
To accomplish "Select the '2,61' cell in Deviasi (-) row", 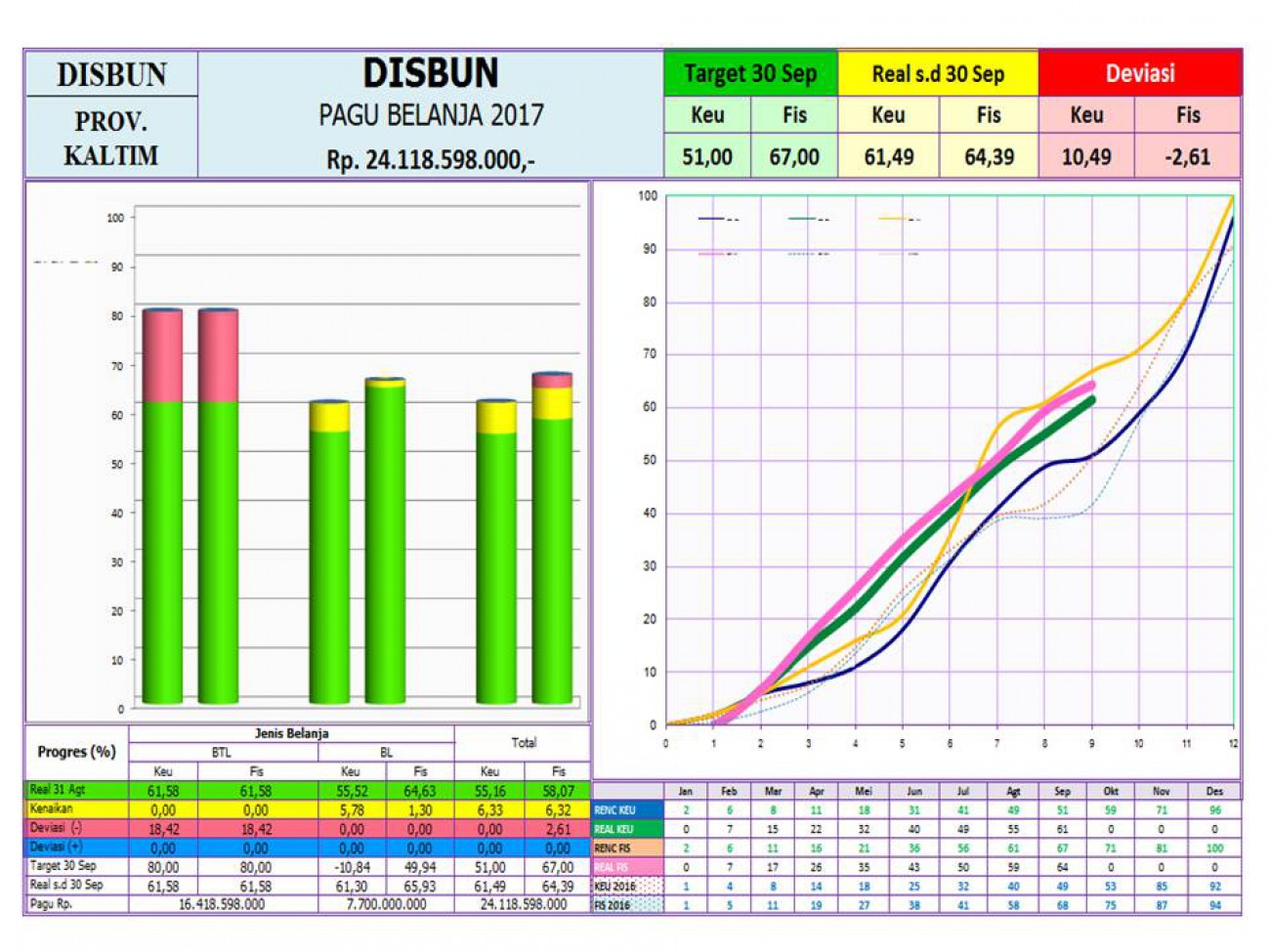I will click(558, 829).
